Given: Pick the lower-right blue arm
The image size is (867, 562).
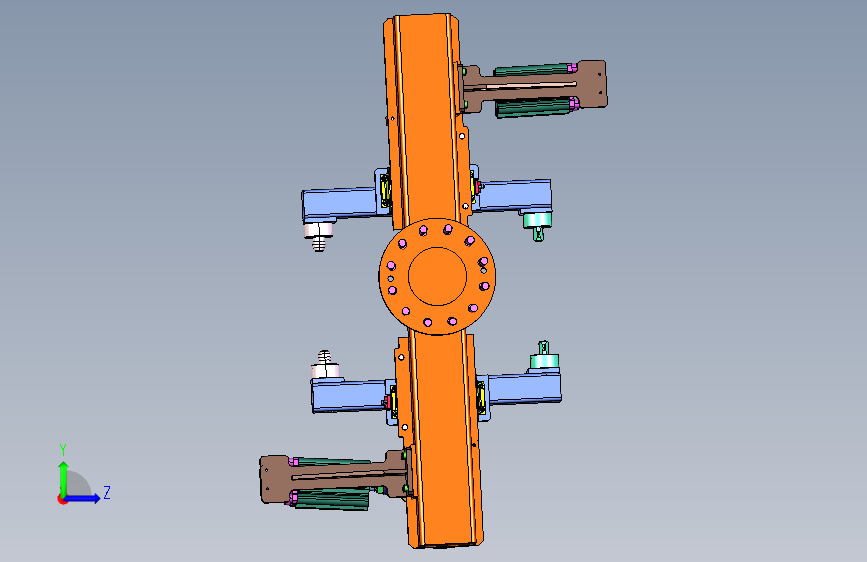Looking at the screenshot, I should 524,388.
